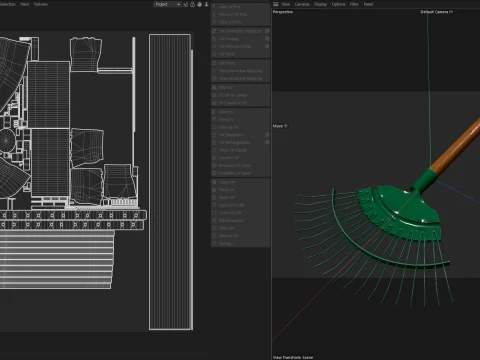Click the Boundary to Circle icon

click(x=214, y=165)
